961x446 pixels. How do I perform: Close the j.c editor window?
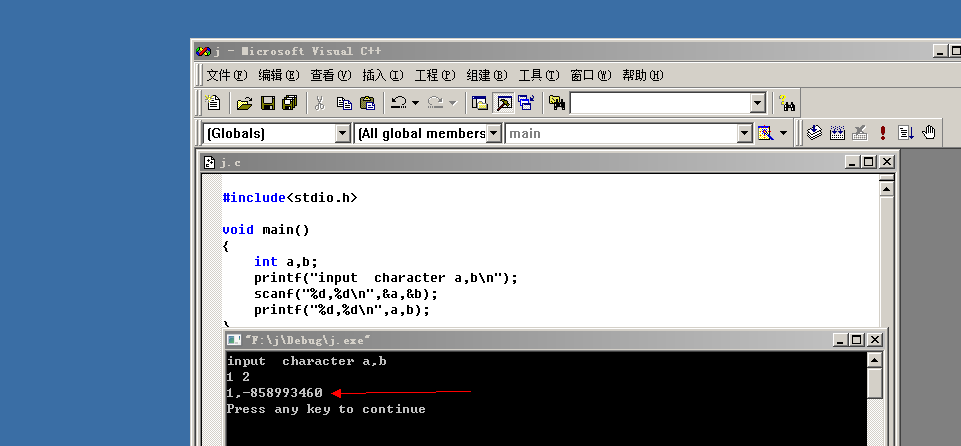(x=887, y=162)
